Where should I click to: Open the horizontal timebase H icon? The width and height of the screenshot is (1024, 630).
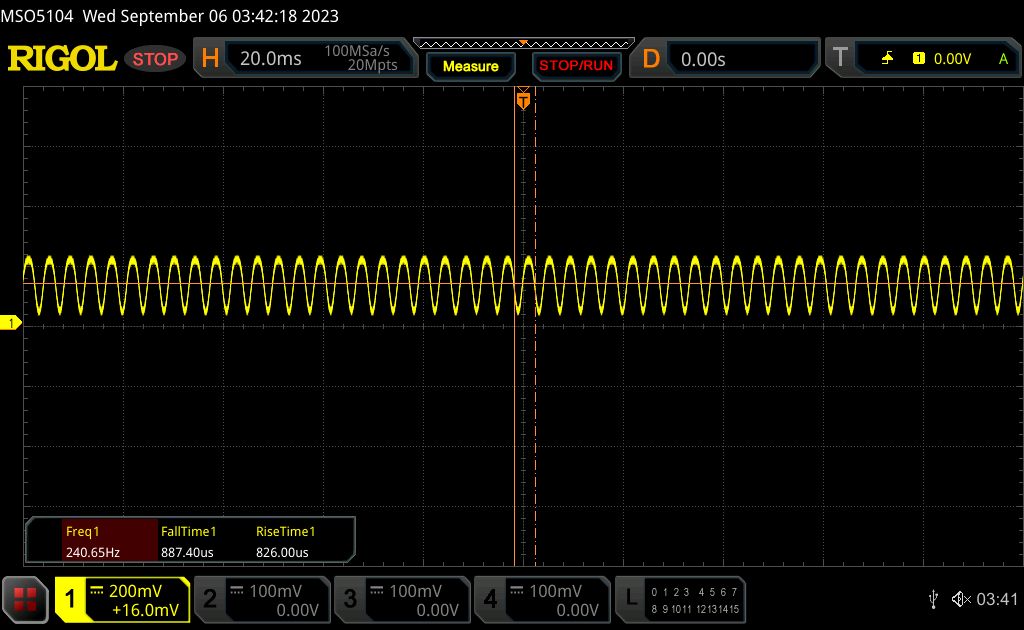pyautogui.click(x=210, y=59)
